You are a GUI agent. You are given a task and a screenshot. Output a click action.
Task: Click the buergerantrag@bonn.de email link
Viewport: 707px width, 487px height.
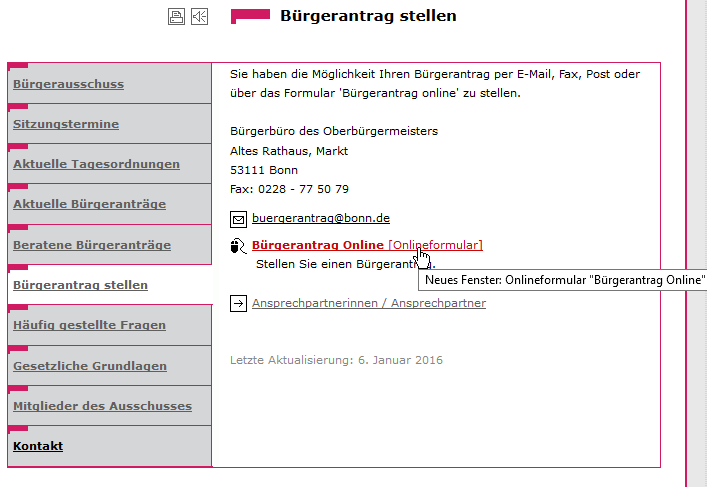click(320, 218)
